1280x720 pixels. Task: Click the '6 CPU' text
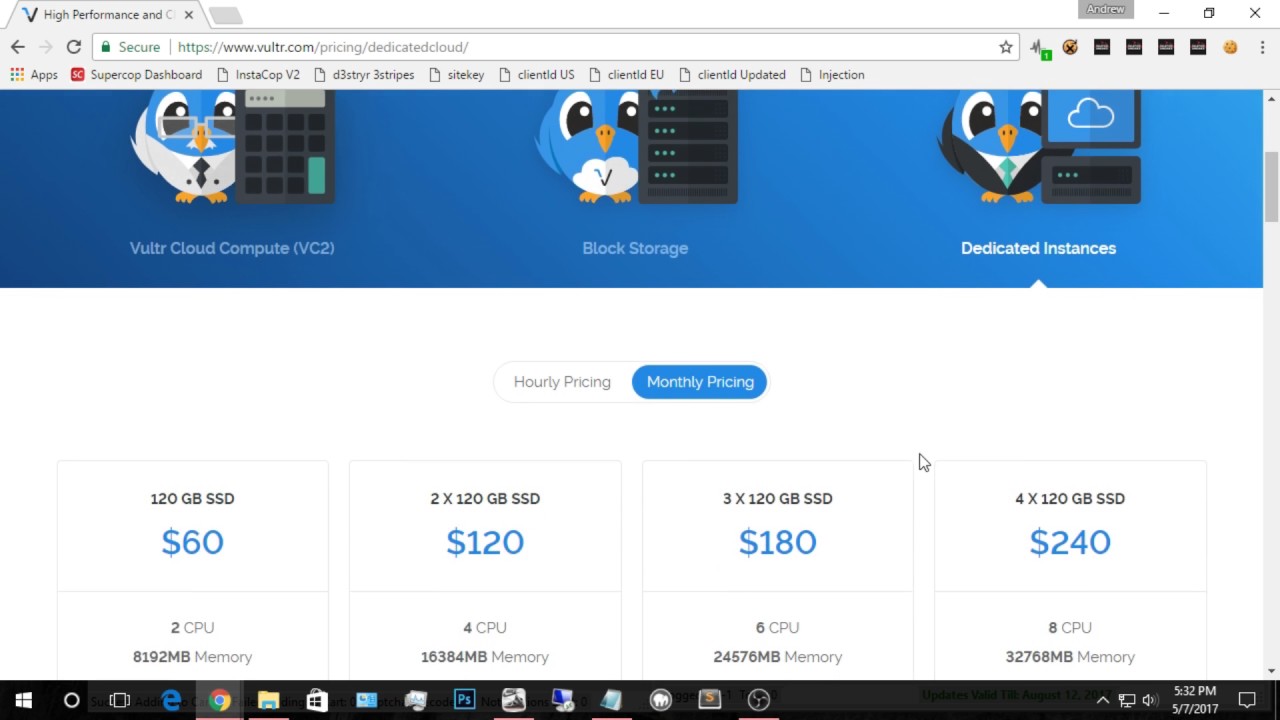[x=778, y=628]
